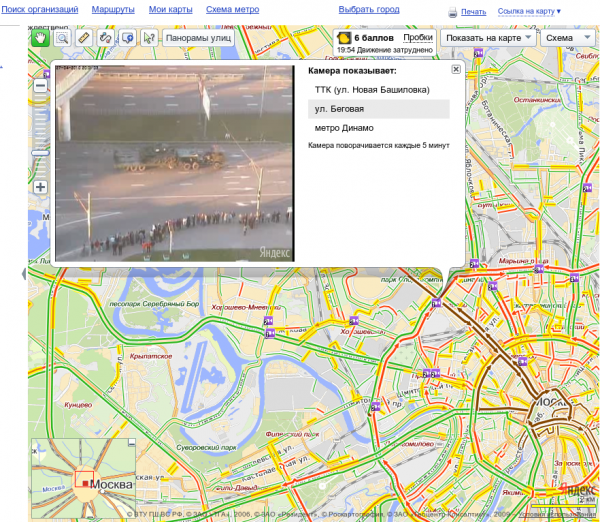Toggle the Пробки traffic layer
Viewport: 600px width, 522px height.
click(x=417, y=37)
